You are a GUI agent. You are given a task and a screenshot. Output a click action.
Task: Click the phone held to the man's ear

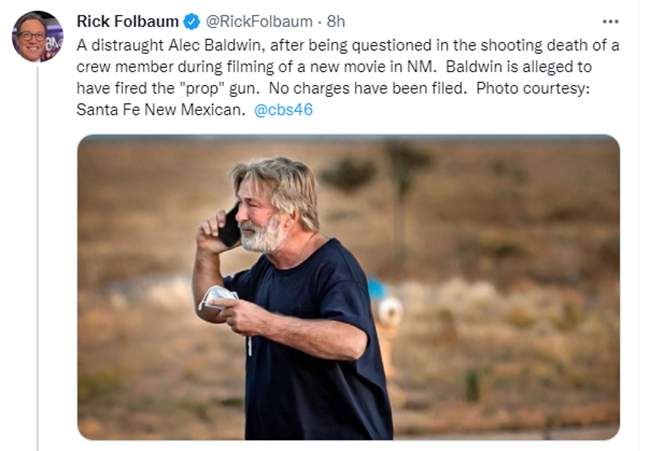click(230, 225)
